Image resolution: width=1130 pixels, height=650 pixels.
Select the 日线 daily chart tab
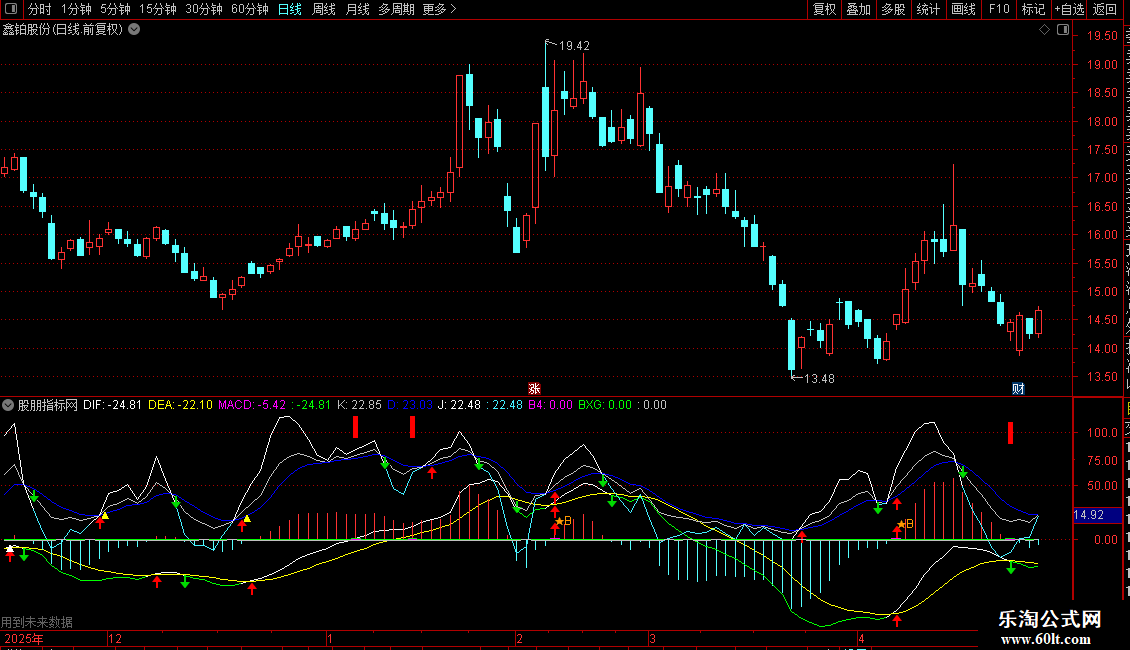click(x=290, y=9)
